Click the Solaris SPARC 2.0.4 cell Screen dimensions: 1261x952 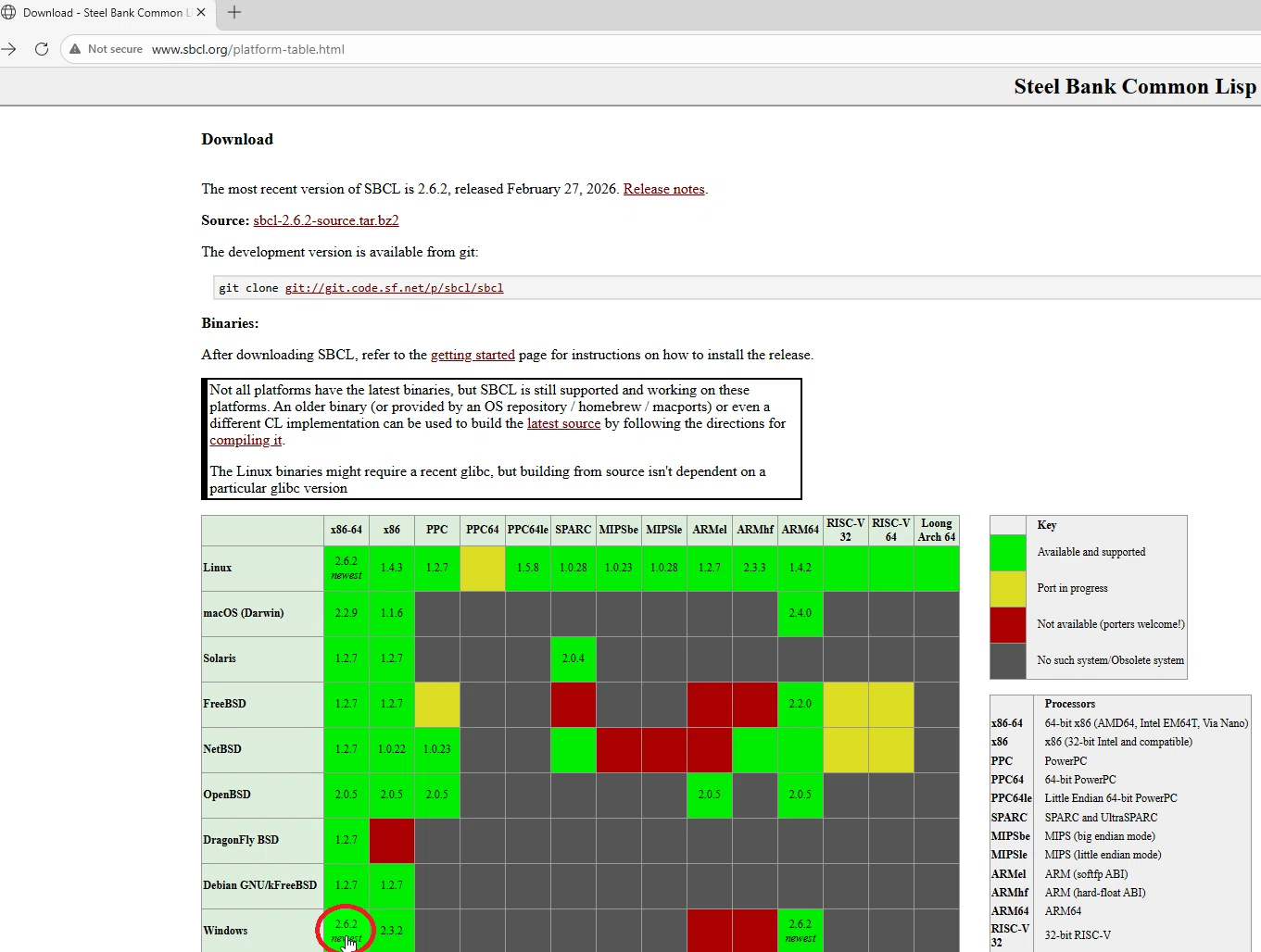(574, 658)
